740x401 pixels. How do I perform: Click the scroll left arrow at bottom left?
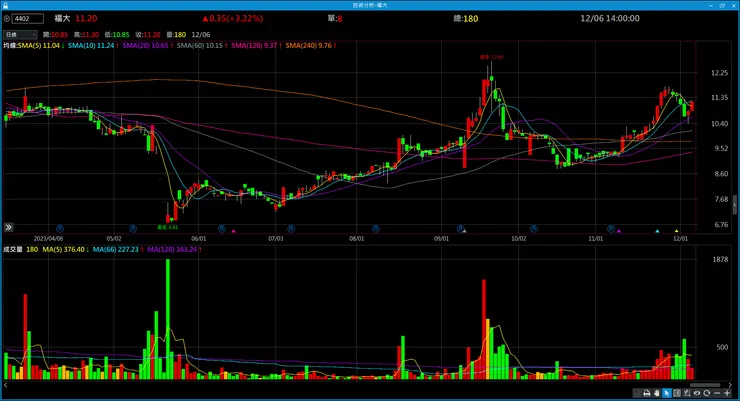(6, 385)
